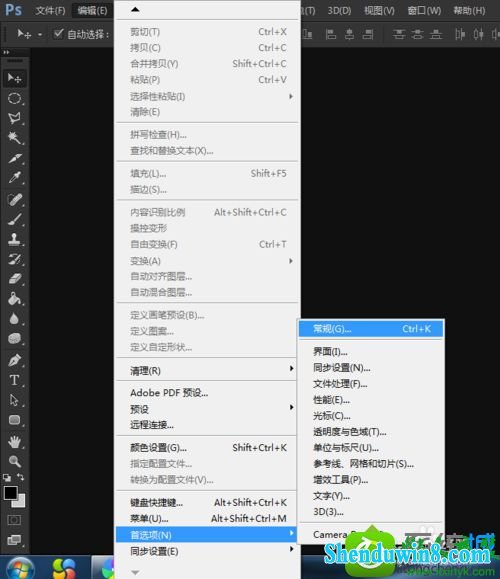Screen dimensions: 500x579
Task: Choose 界面(I)... preferences
Action: 371,352
